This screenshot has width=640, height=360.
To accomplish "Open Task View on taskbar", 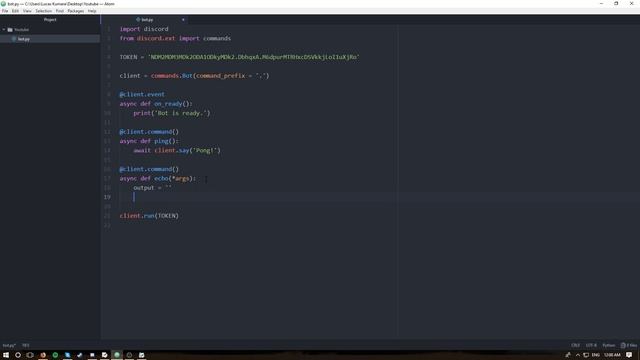I will [30, 355].
